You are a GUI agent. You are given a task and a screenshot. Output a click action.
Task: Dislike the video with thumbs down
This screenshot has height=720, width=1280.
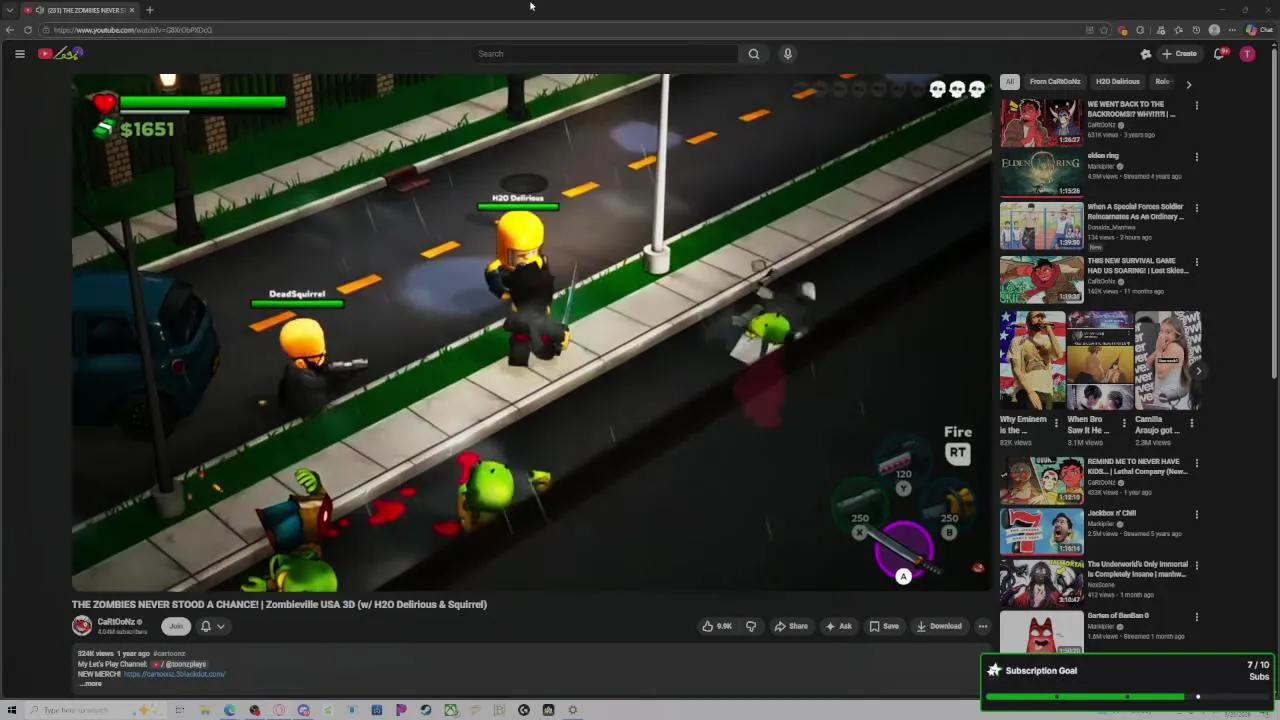pyautogui.click(x=751, y=626)
